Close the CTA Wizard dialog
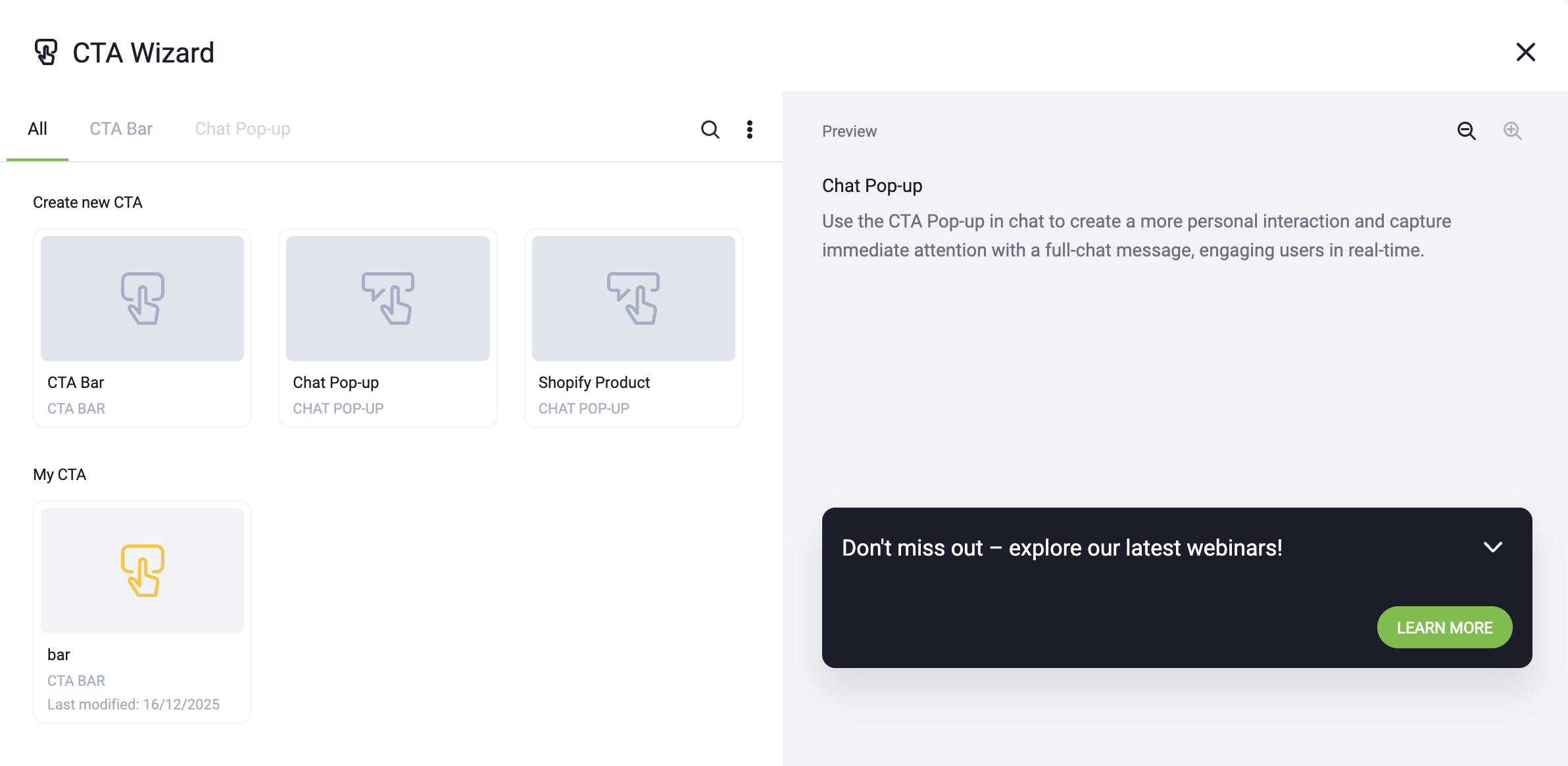The width and height of the screenshot is (1568, 766). pos(1525,52)
